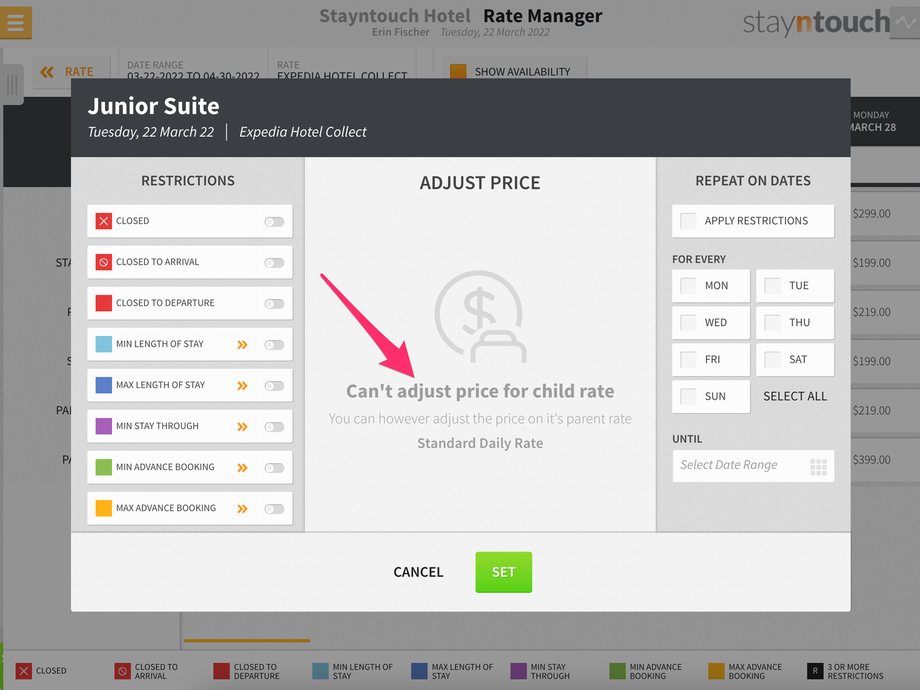Click the Closed legend icon in the footer
Image resolution: width=920 pixels, height=690 pixels.
point(23,671)
